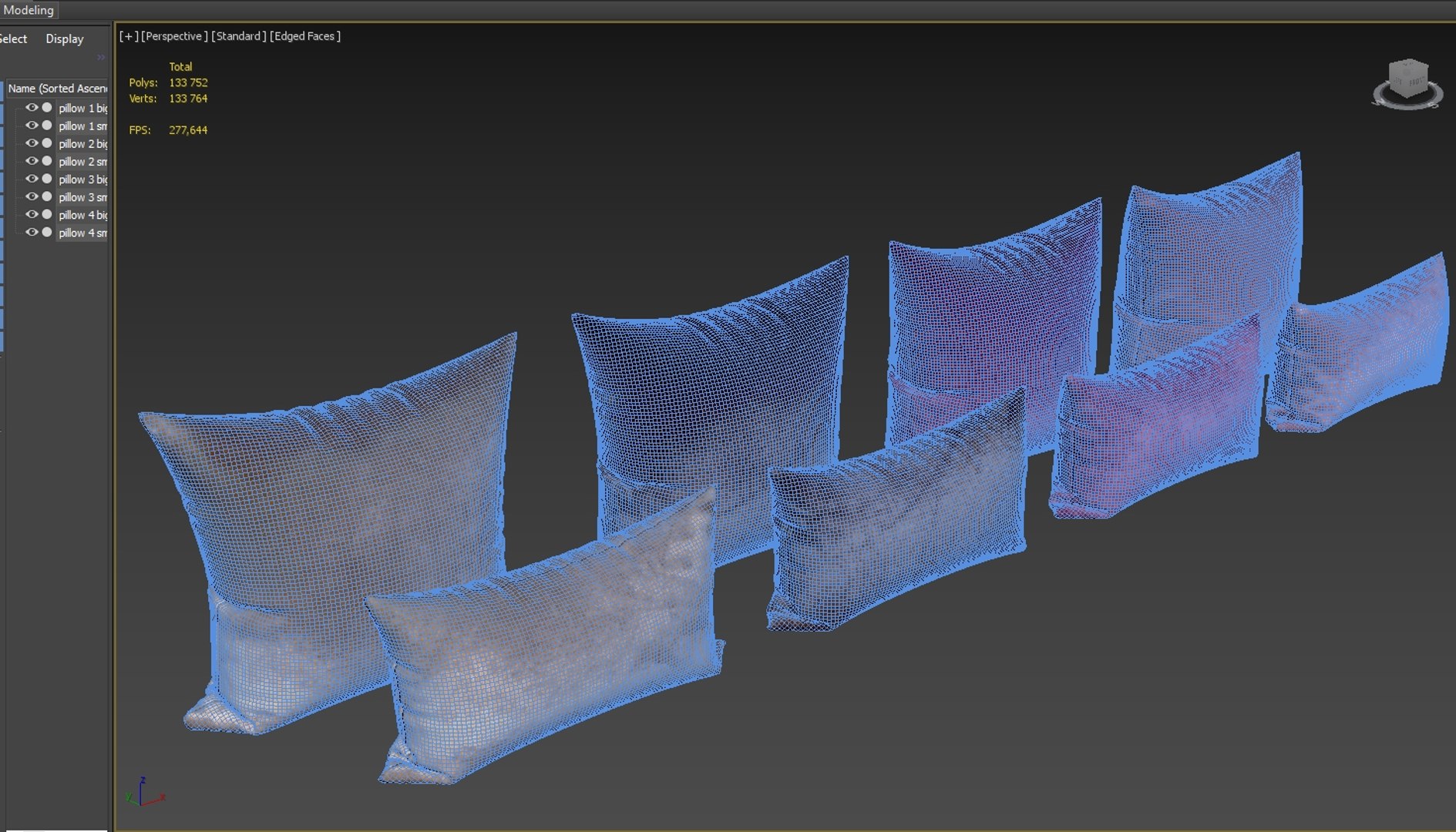The height and width of the screenshot is (832, 1456).
Task: Click the FPS value 277,644
Action: (x=188, y=130)
